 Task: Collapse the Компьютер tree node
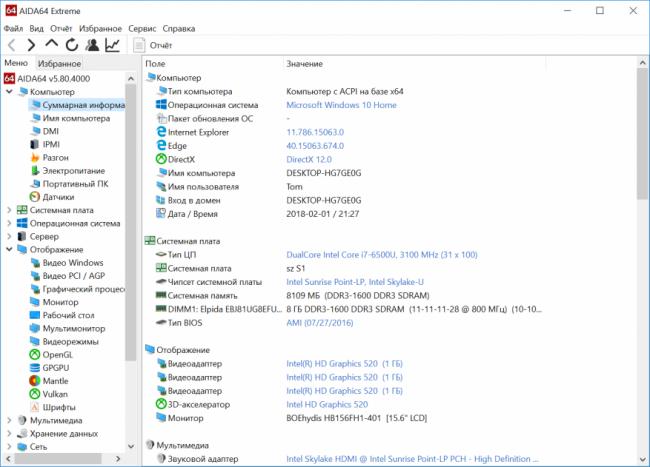click(9, 92)
